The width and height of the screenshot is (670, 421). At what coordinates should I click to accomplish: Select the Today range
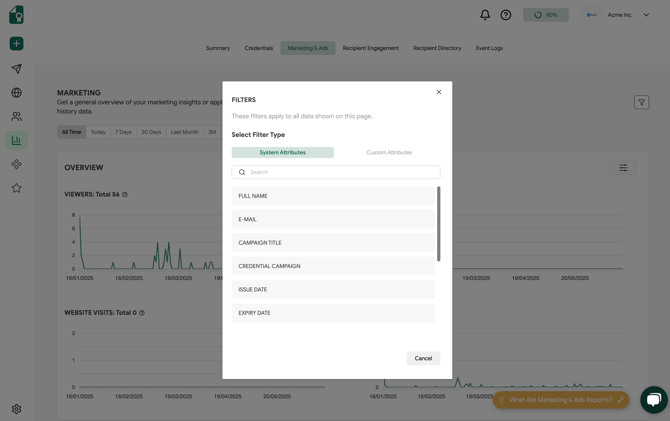coord(98,132)
